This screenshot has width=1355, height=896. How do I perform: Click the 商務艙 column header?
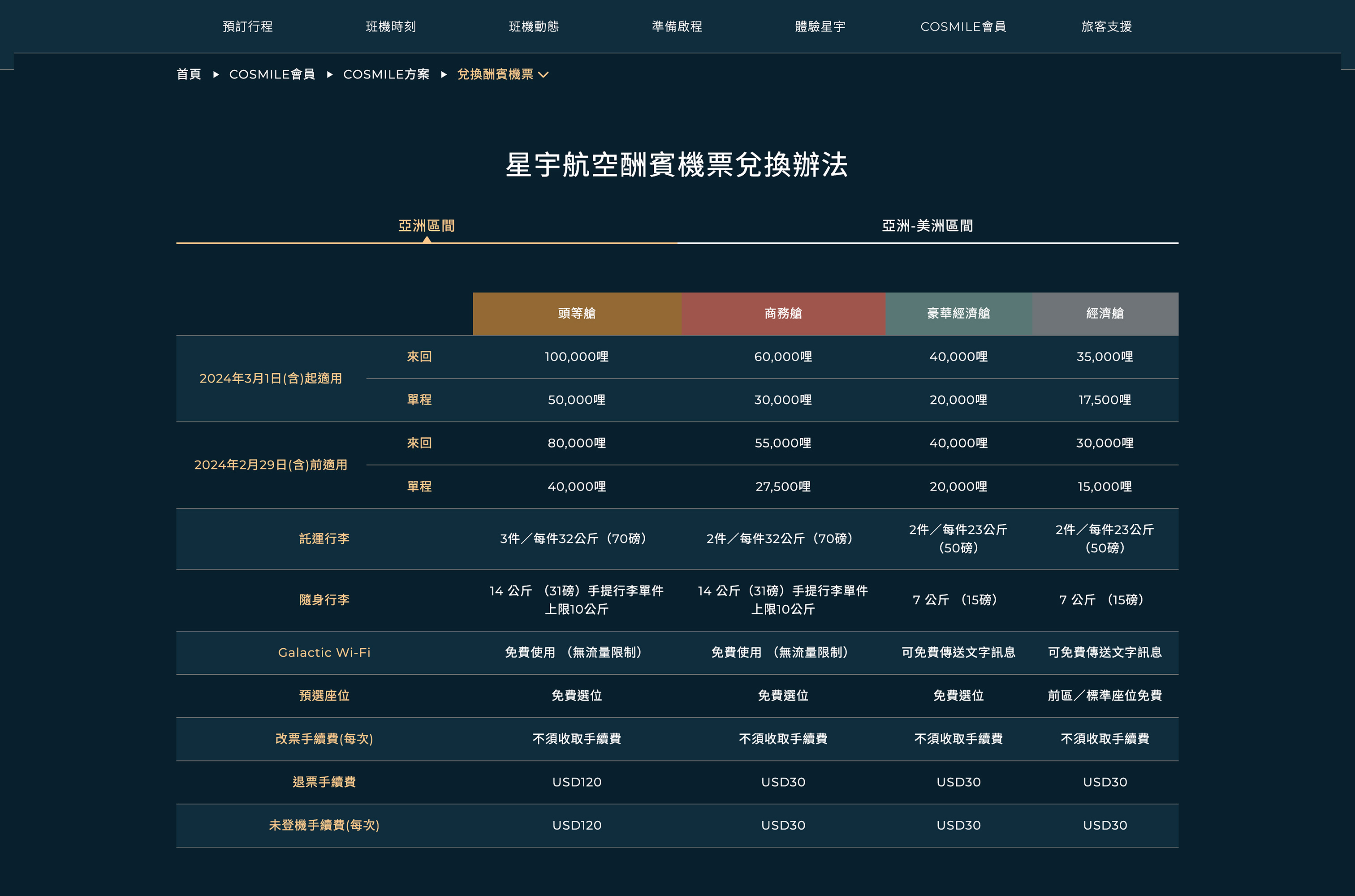point(784,313)
